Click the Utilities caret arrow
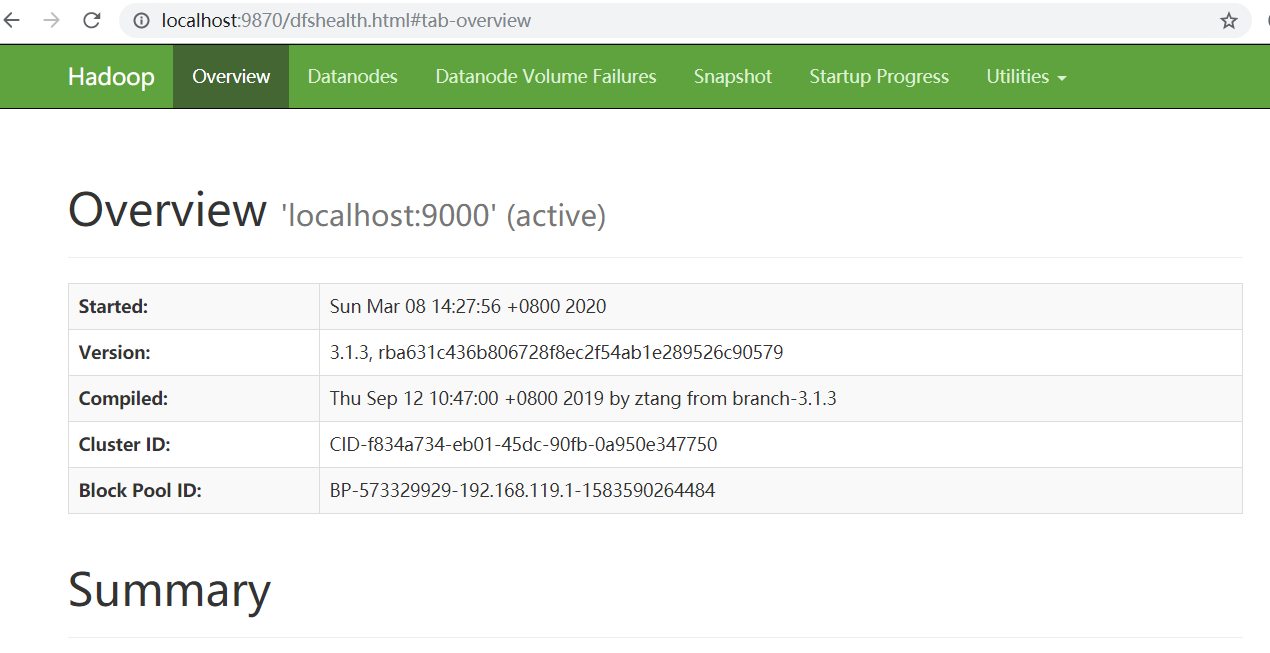1270x653 pixels. coord(1062,78)
